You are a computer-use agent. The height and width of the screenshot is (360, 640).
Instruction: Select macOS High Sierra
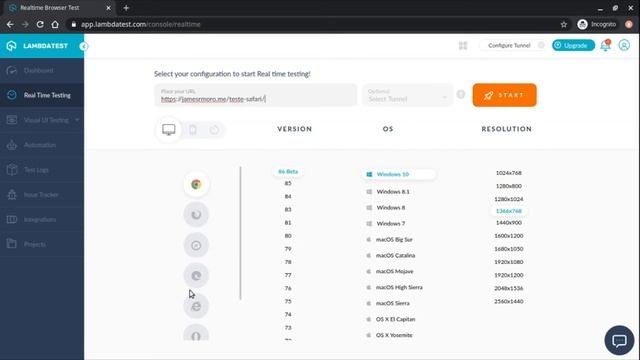click(395, 287)
